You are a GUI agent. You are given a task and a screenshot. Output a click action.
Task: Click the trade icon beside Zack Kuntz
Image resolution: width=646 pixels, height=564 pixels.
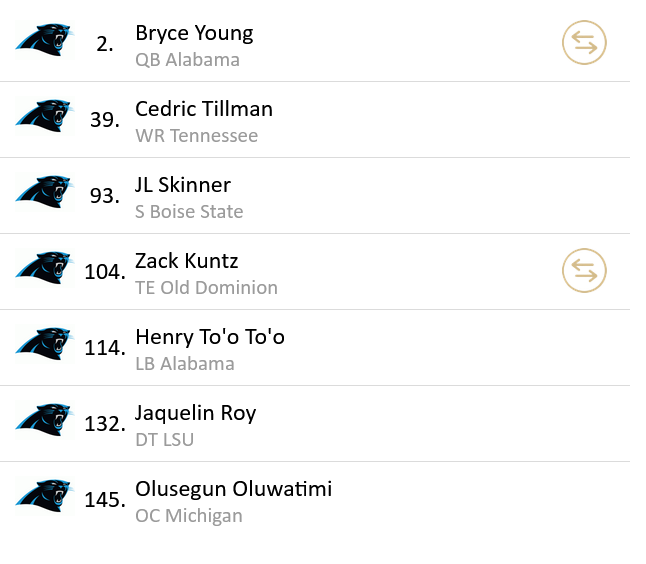coord(585,270)
